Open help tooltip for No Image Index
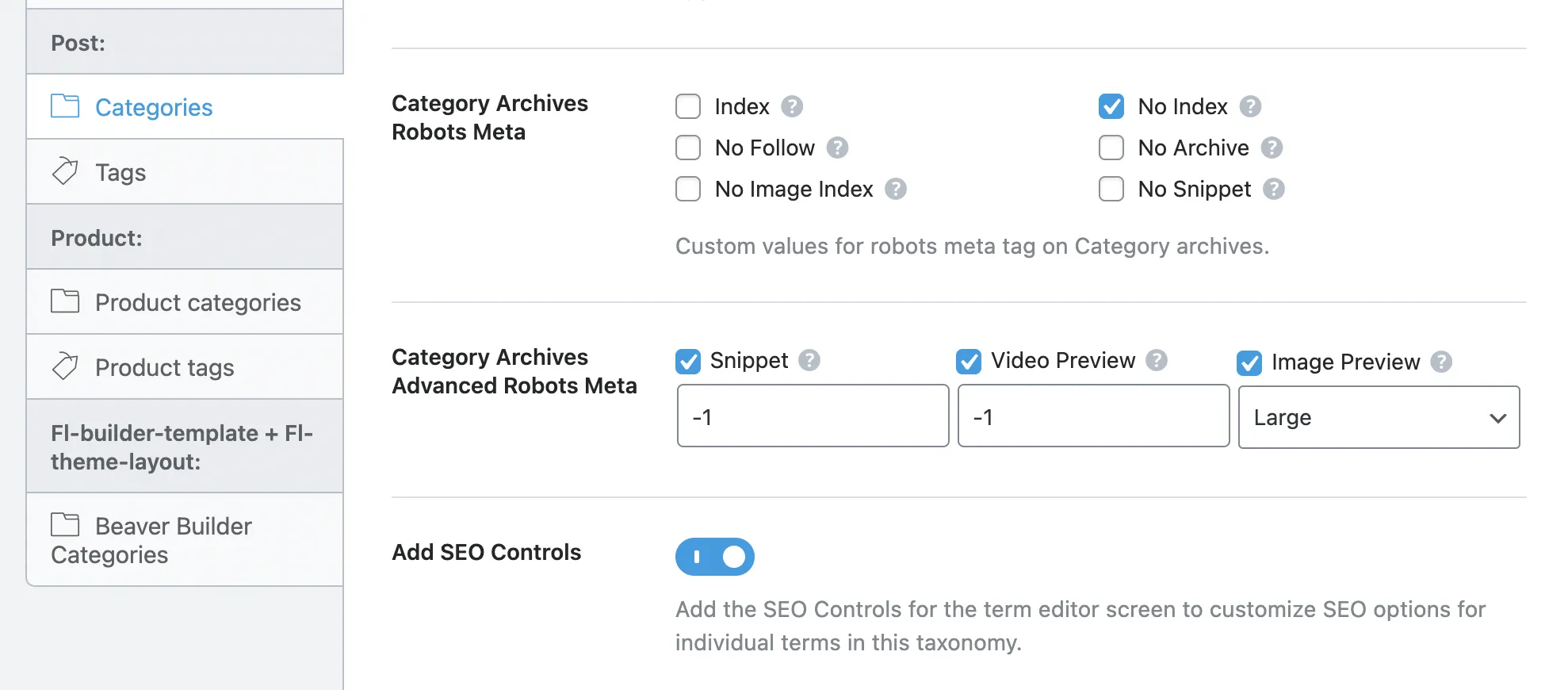Viewport: 1568px width, 690px height. [x=896, y=189]
